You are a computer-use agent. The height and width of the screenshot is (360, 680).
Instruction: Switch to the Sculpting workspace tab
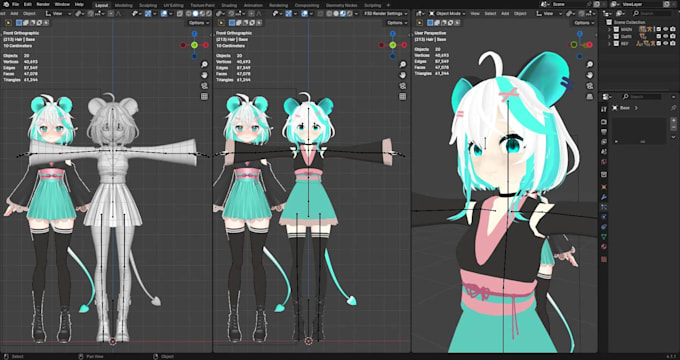(148, 5)
